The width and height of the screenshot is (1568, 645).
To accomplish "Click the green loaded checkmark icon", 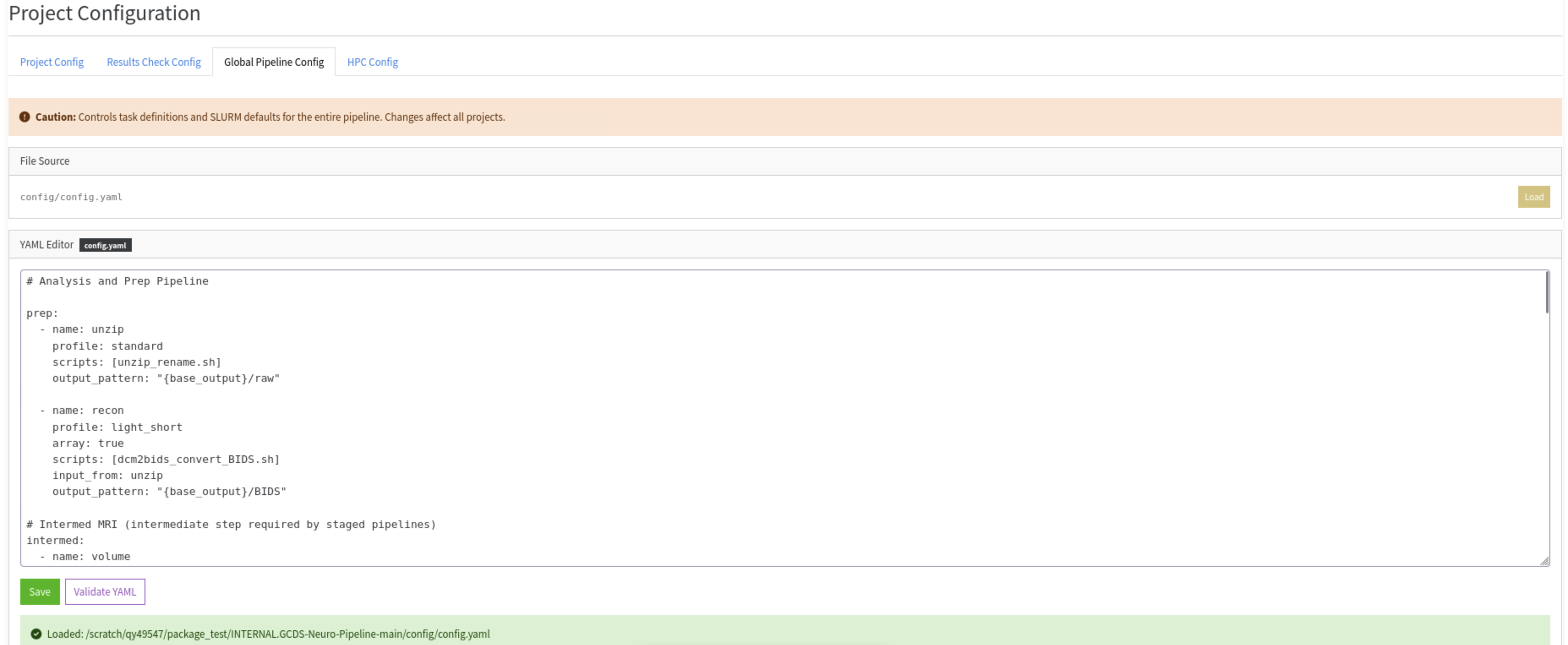I will click(36, 634).
